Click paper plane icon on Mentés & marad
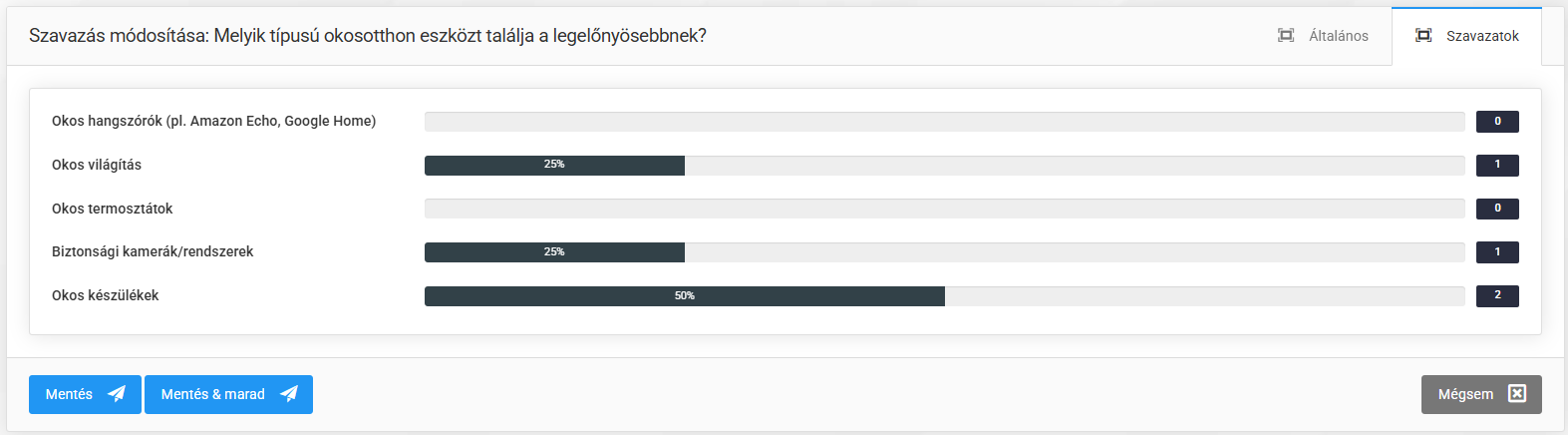 click(289, 394)
